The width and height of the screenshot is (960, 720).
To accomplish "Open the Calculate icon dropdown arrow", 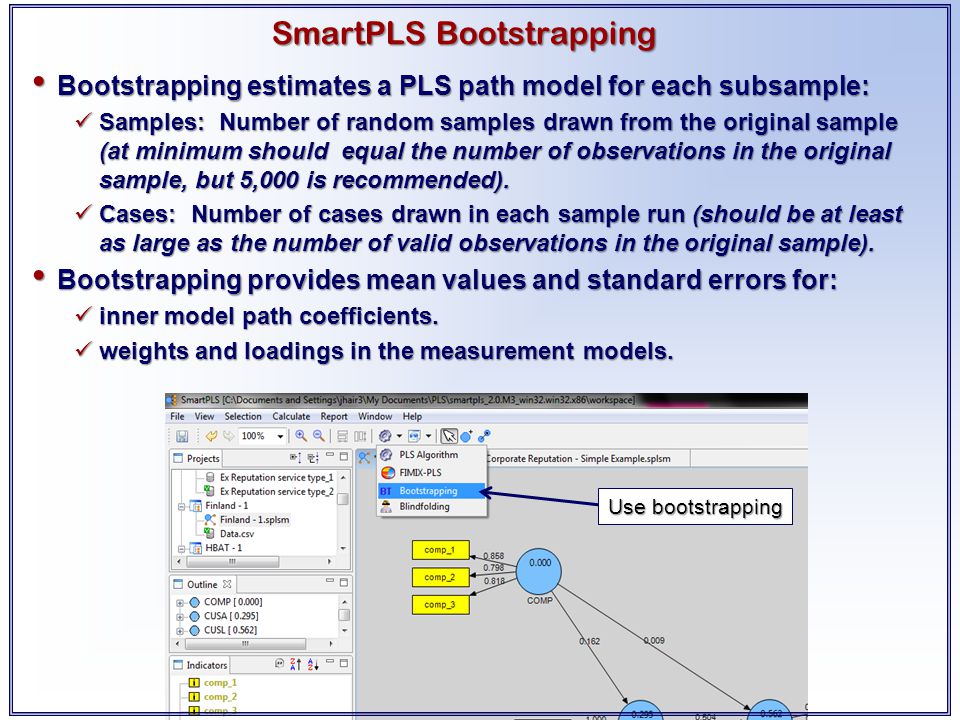I will pyautogui.click(x=399, y=436).
